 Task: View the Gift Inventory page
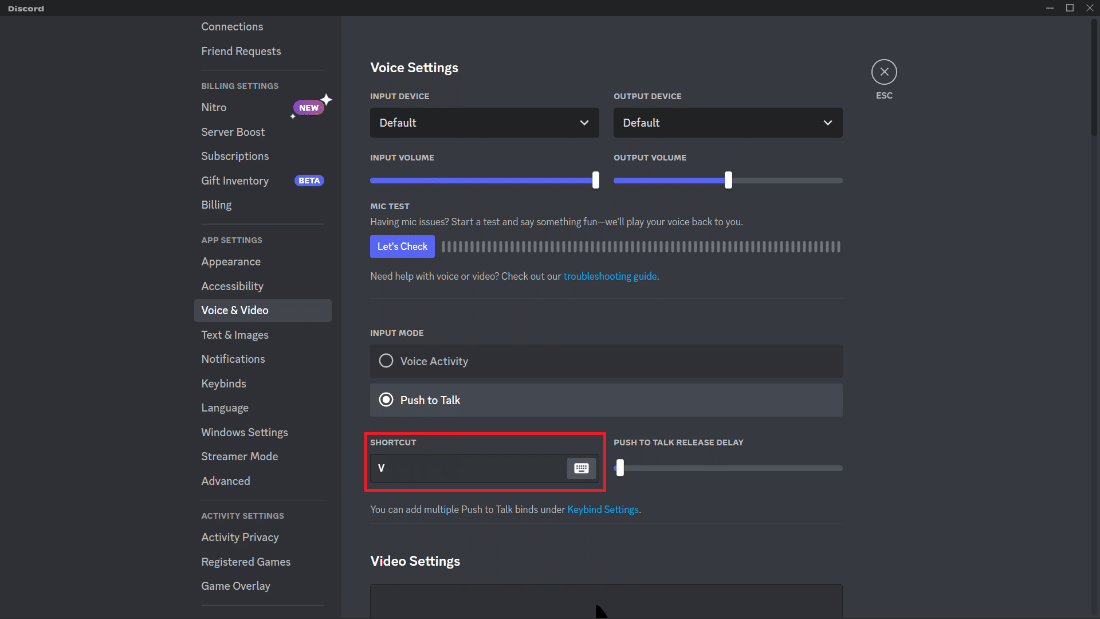(x=234, y=180)
